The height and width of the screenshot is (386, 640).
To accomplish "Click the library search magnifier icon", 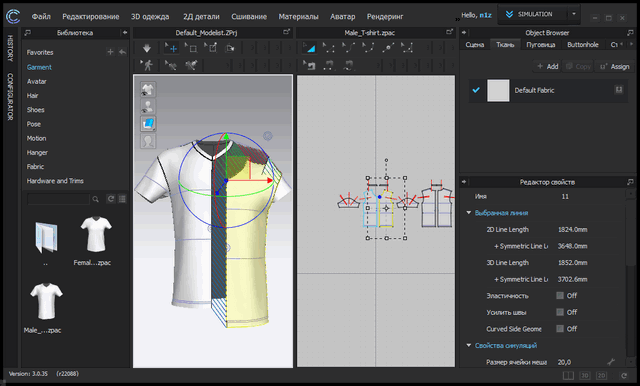I will click(96, 199).
